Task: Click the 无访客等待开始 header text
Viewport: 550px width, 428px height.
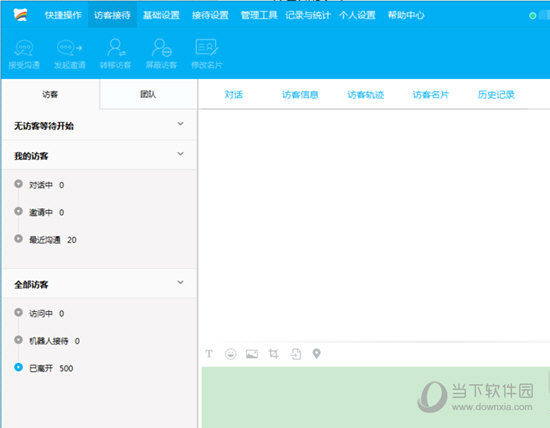Action: (x=44, y=126)
